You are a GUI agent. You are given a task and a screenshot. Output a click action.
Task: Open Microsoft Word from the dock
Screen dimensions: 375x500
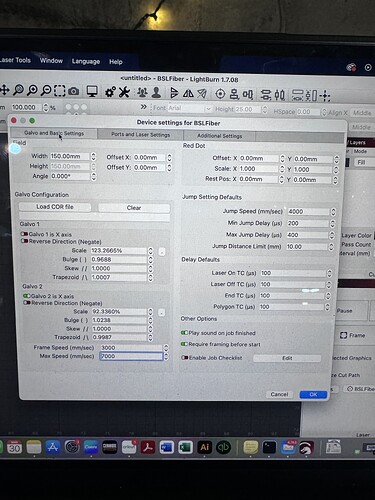167,447
